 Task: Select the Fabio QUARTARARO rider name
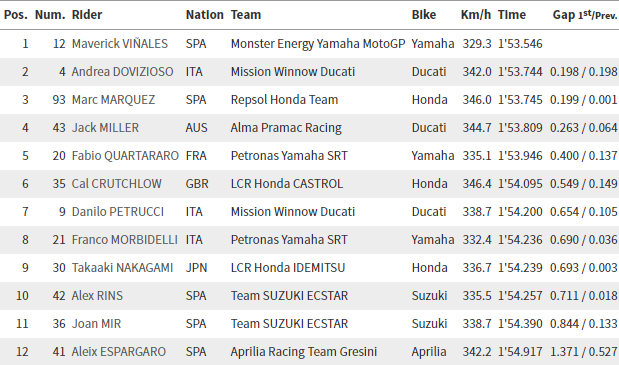[x=125, y=155]
